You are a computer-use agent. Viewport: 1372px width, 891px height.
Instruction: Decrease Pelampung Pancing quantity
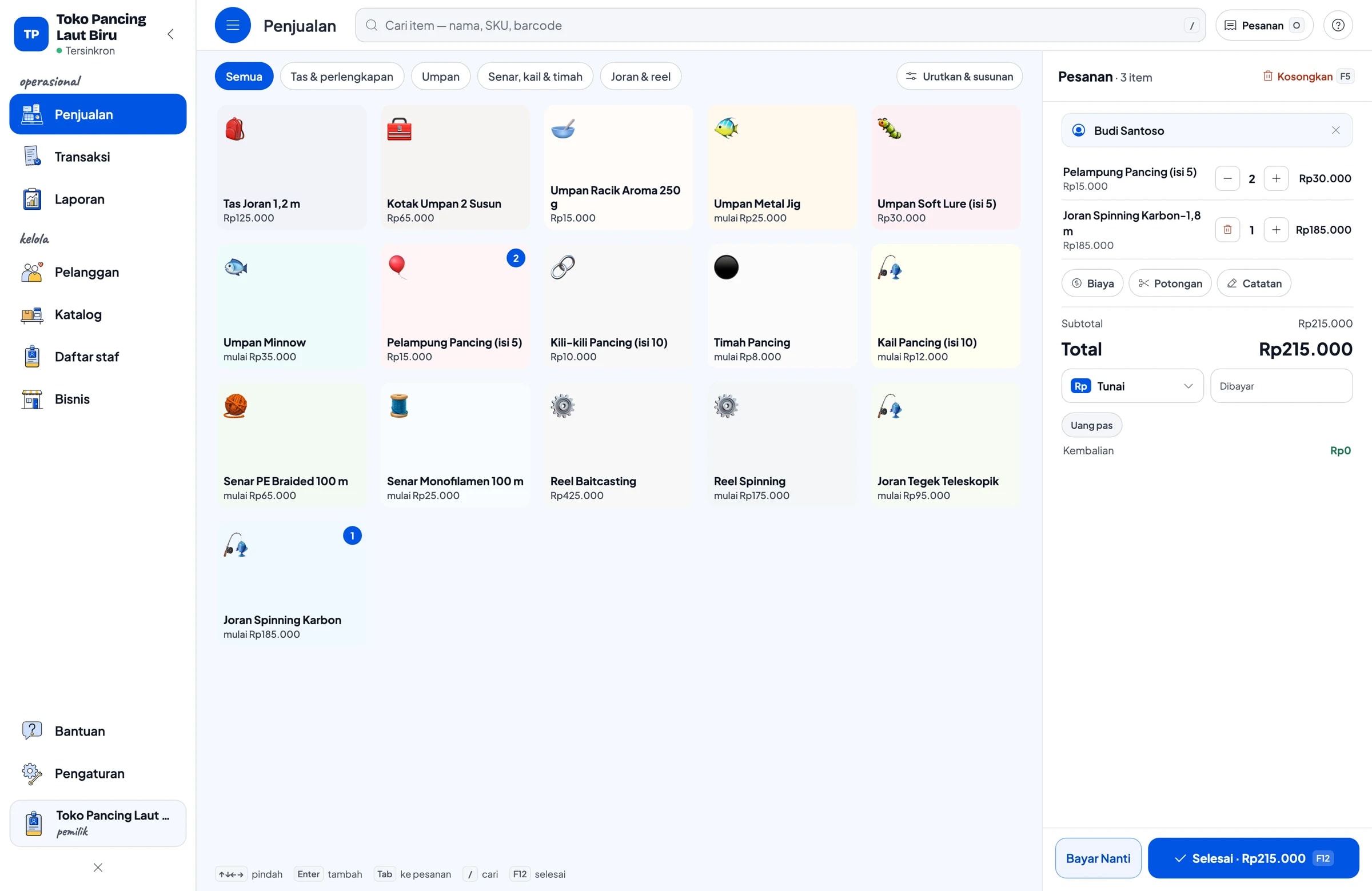pyautogui.click(x=1227, y=179)
